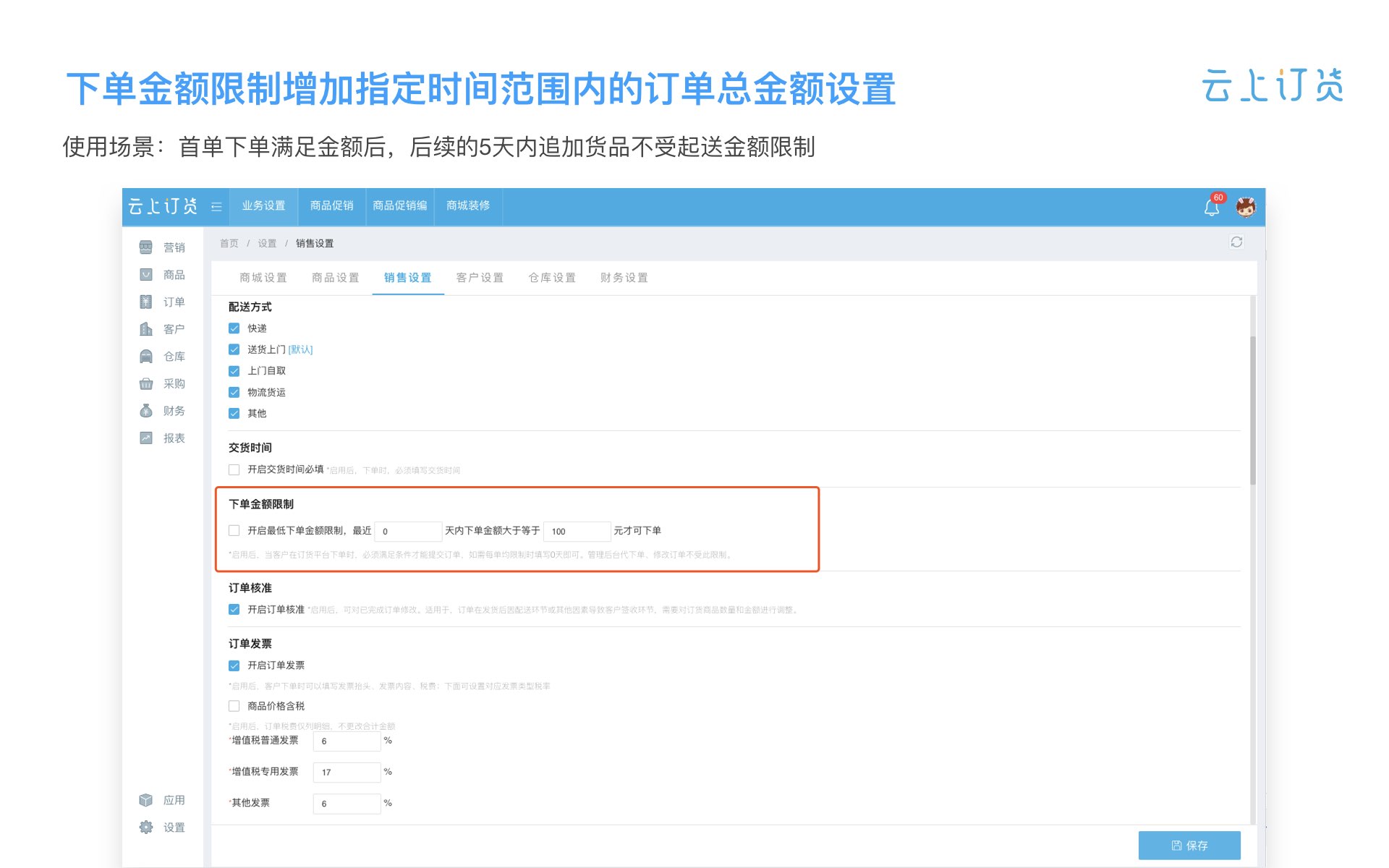
Task: Click the 销售设置 breadcrumb text
Action: click(x=315, y=243)
